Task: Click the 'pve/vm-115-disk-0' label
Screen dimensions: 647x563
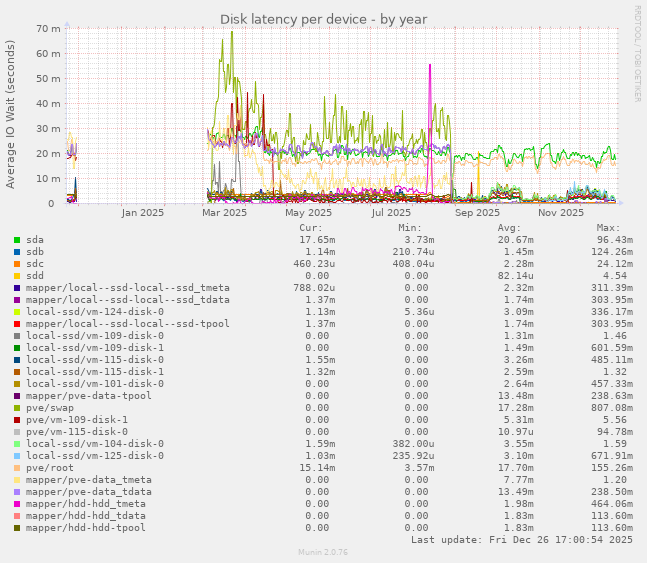Action: click(77, 432)
